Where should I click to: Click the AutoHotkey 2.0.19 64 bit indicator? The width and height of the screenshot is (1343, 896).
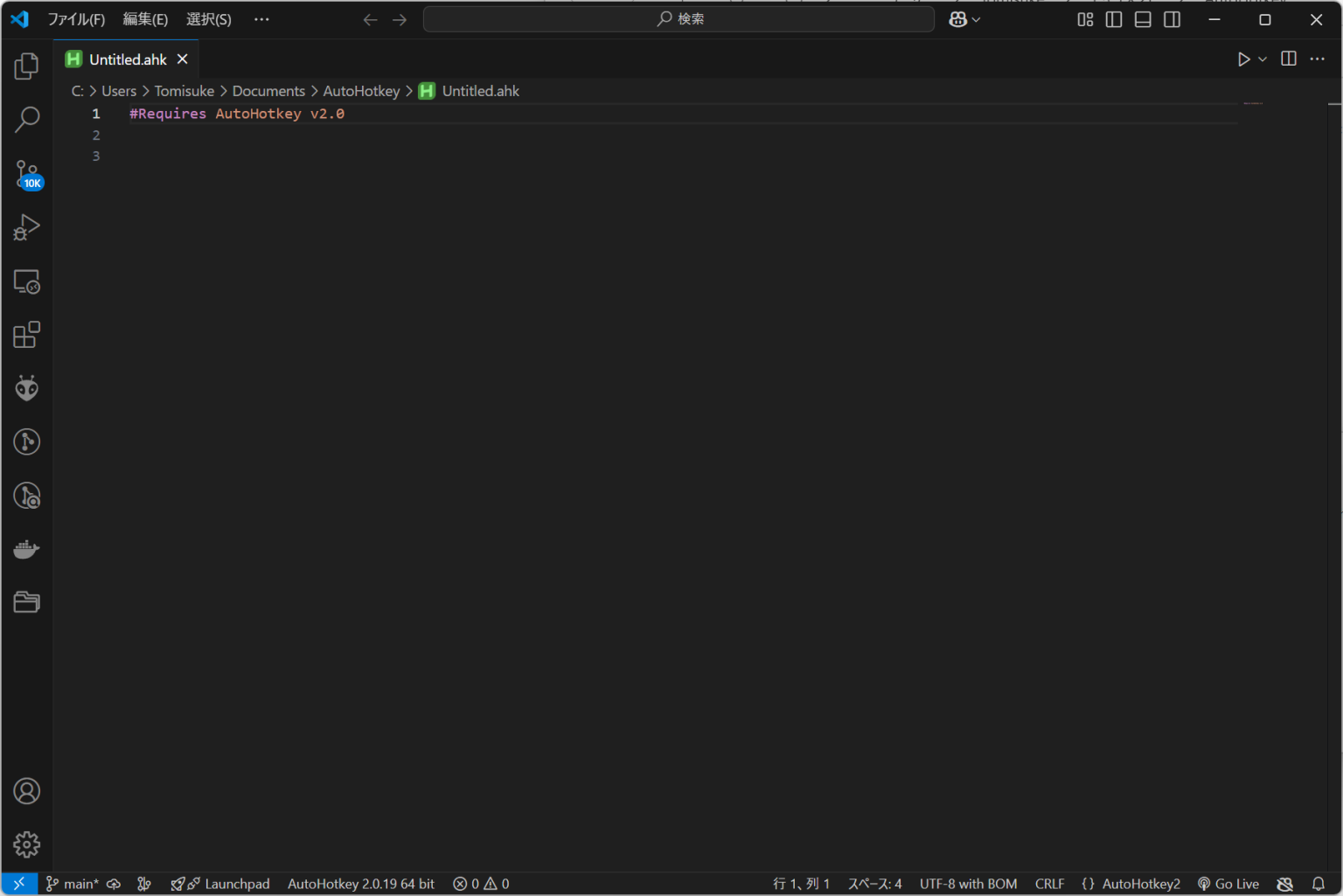click(x=360, y=884)
